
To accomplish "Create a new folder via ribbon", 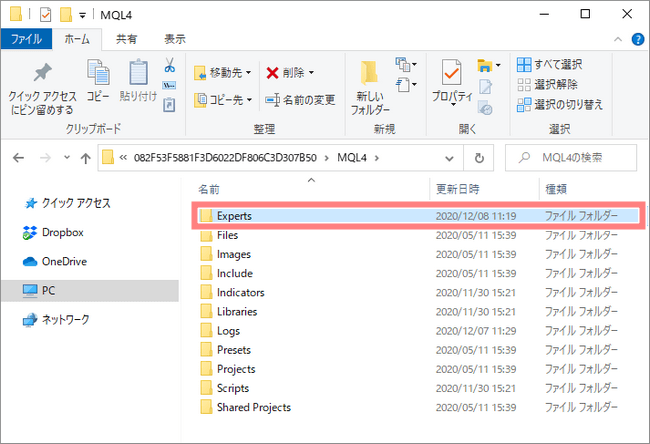I will 370,87.
